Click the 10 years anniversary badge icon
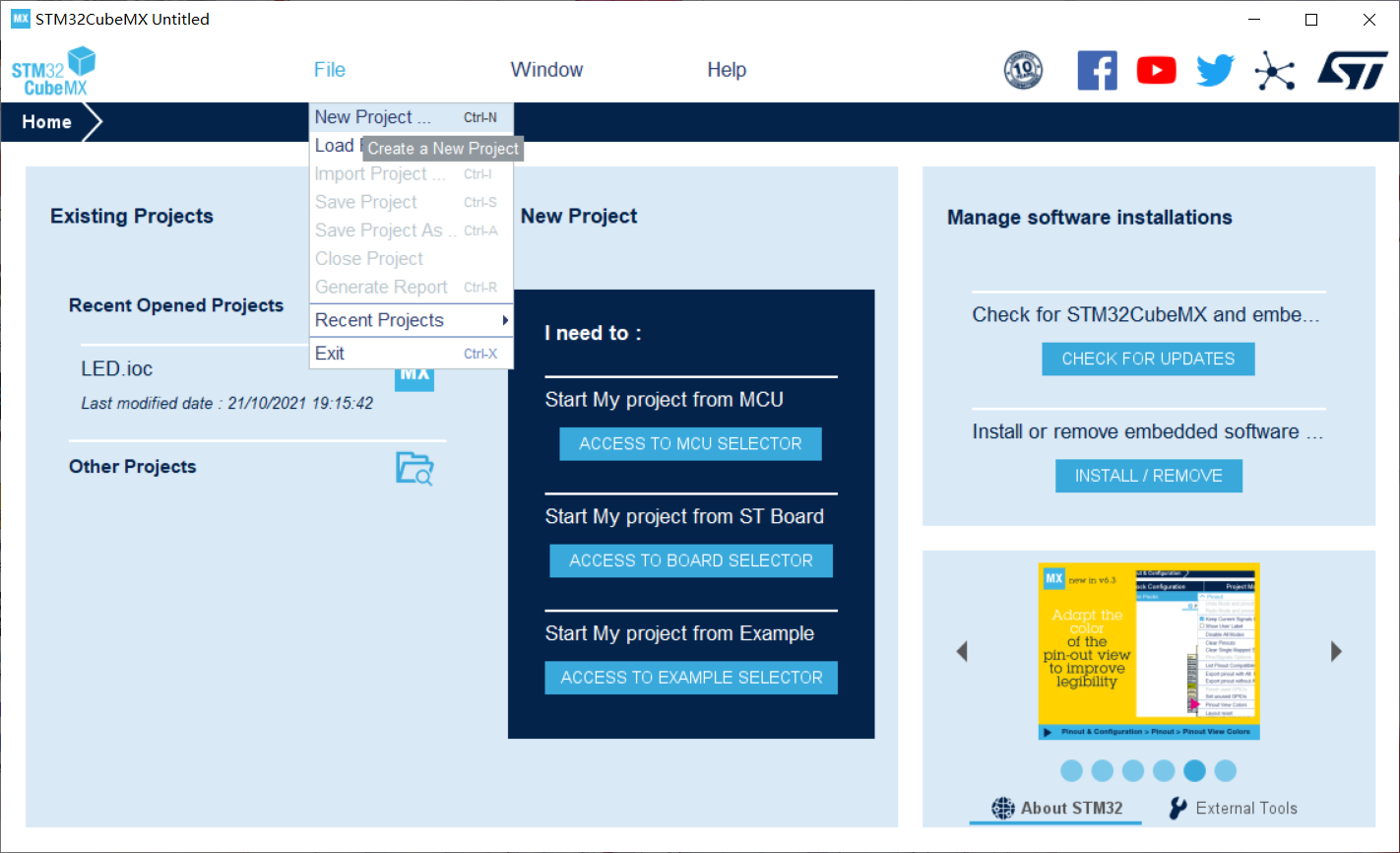This screenshot has width=1400, height=853. 1023,71
